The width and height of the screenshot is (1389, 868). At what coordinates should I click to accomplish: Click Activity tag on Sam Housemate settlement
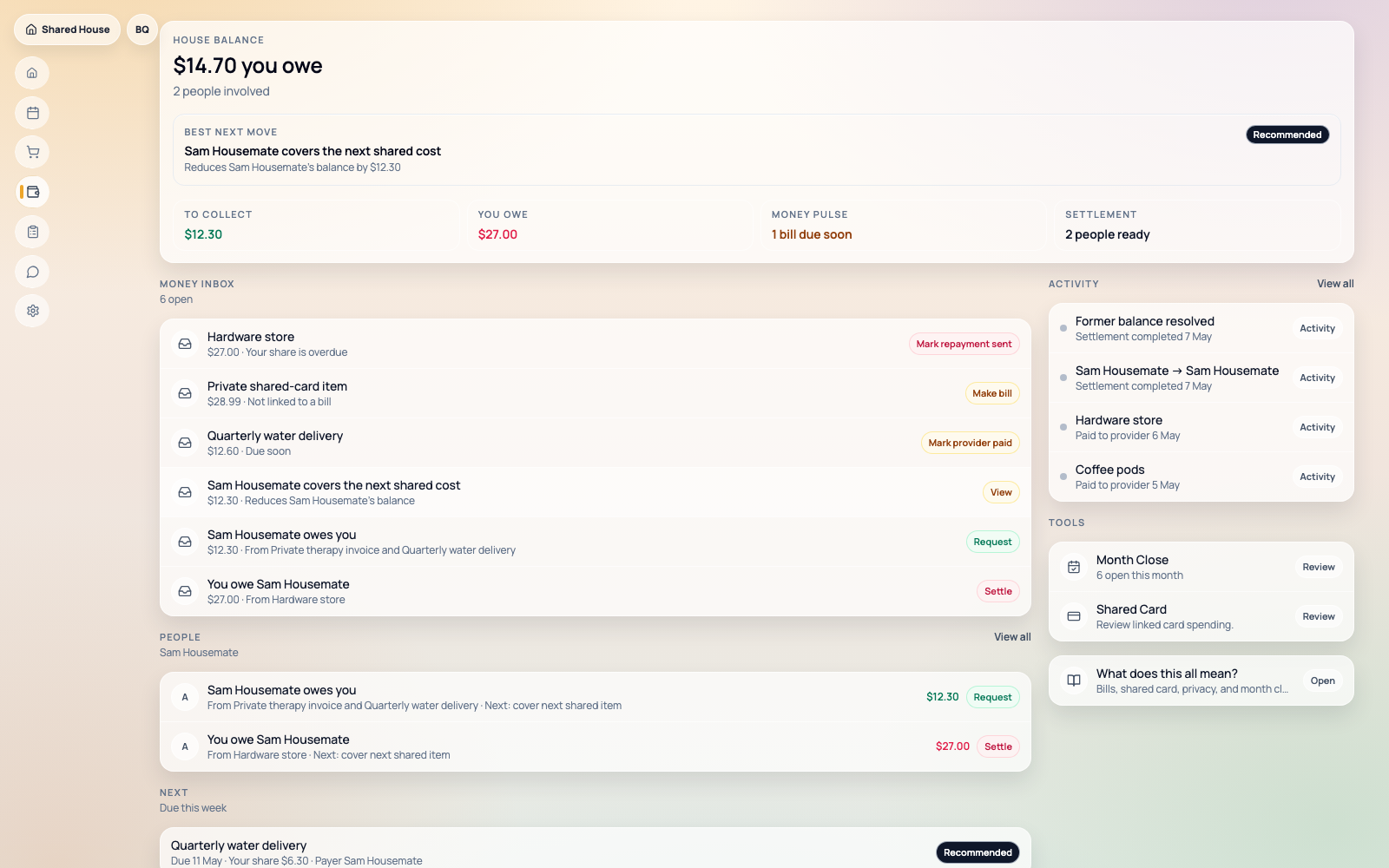[x=1317, y=378]
